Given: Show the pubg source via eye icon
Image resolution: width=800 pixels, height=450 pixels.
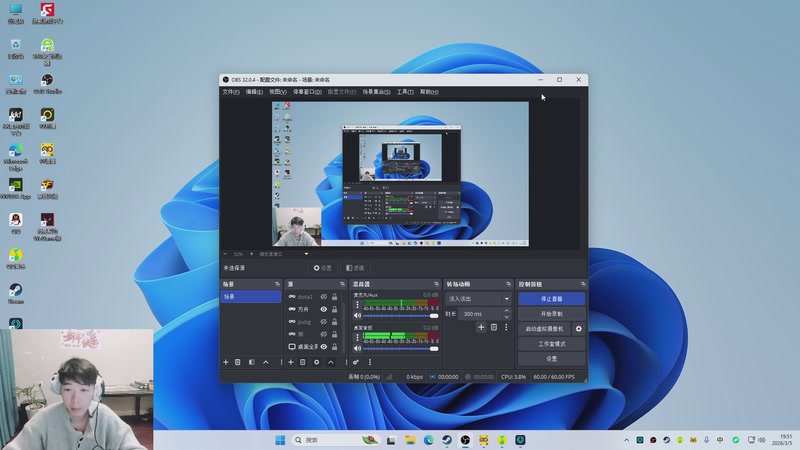Looking at the screenshot, I should 323,321.
